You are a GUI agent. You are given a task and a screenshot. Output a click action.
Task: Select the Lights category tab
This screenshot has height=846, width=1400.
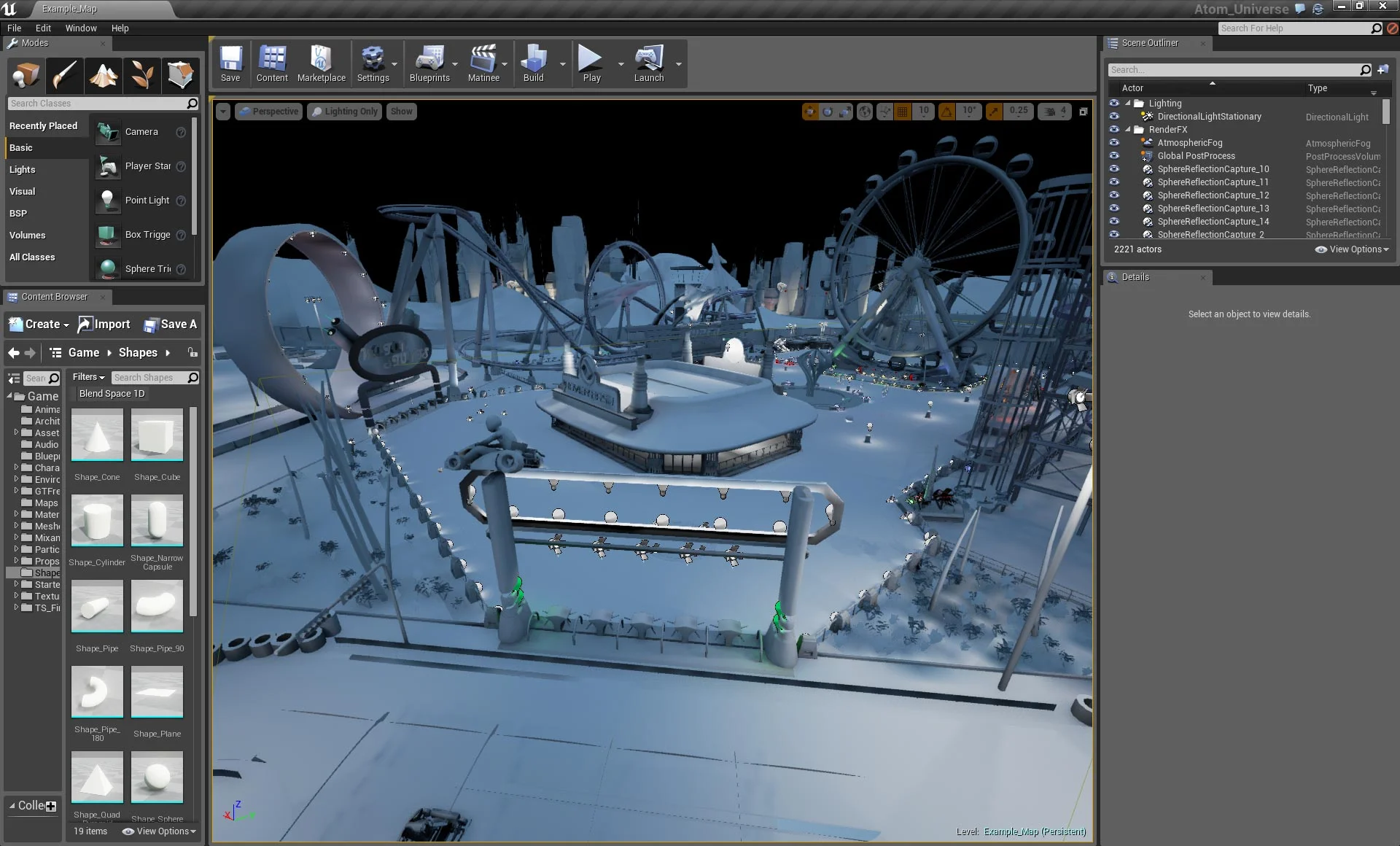[23, 169]
